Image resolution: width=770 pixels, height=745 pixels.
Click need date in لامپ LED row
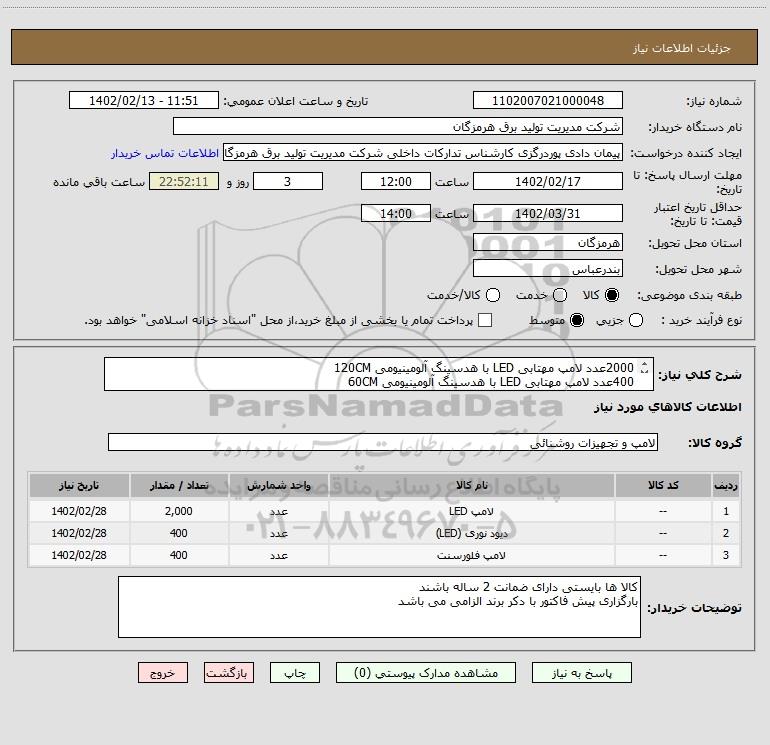(79, 511)
